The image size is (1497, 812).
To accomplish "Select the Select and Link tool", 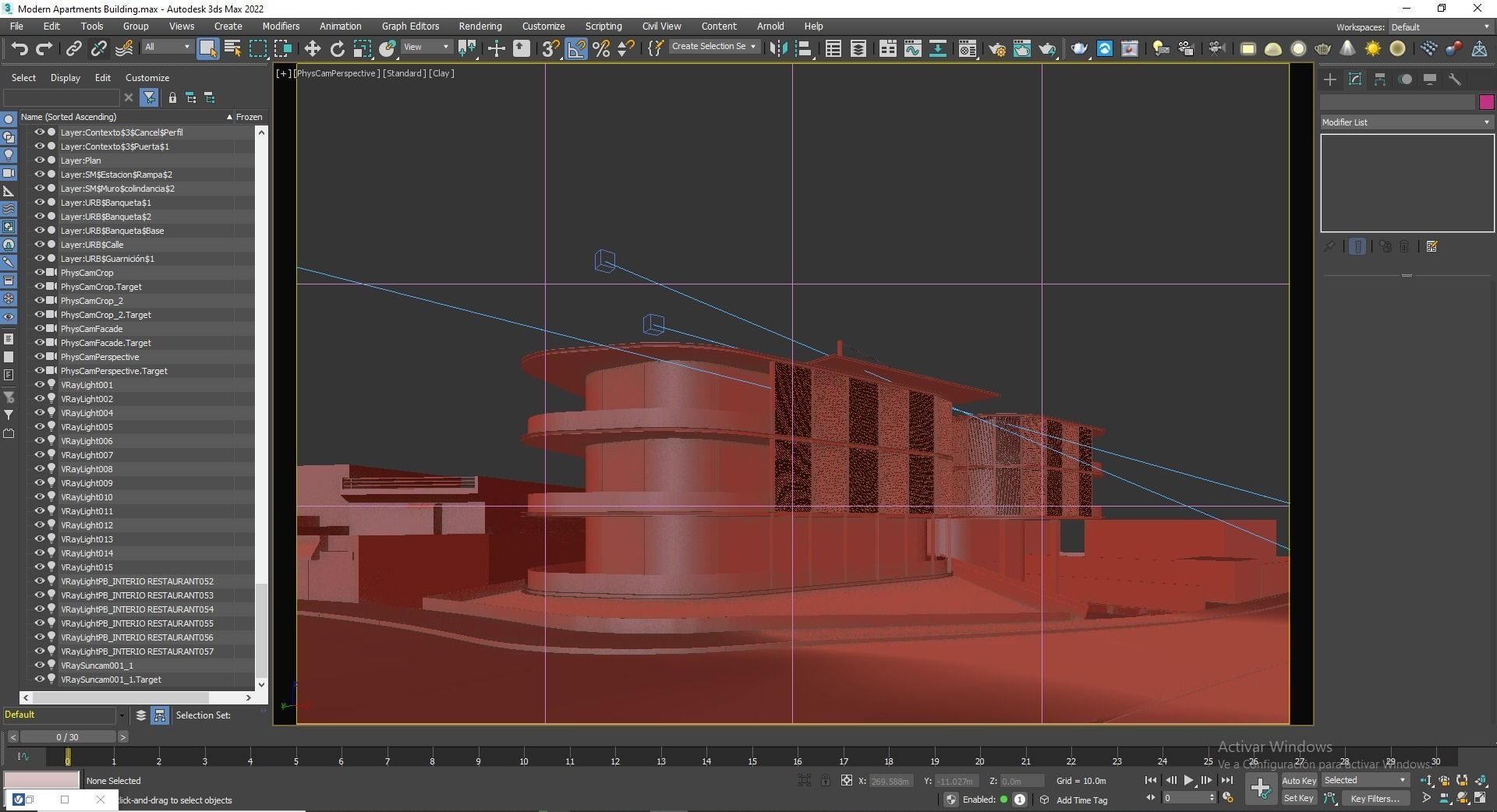I will pyautogui.click(x=73, y=48).
